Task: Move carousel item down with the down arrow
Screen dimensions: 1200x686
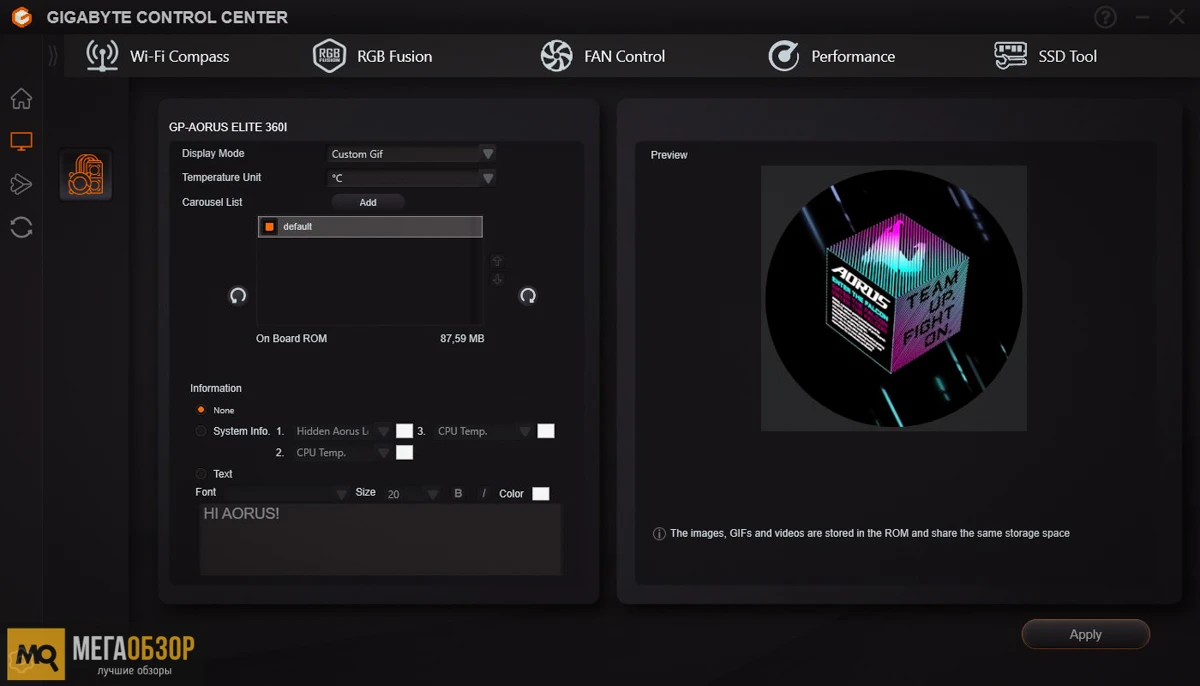Action: [497, 279]
